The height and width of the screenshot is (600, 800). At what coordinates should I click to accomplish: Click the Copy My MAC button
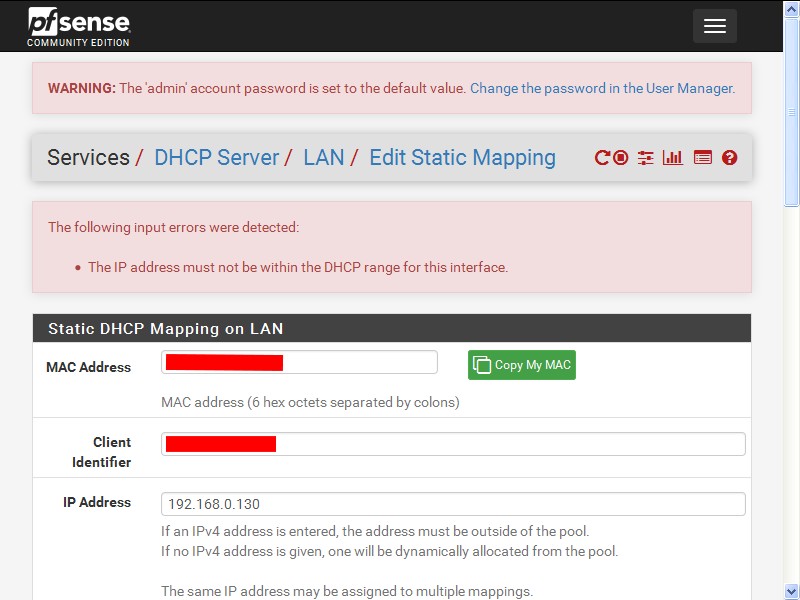tap(521, 365)
